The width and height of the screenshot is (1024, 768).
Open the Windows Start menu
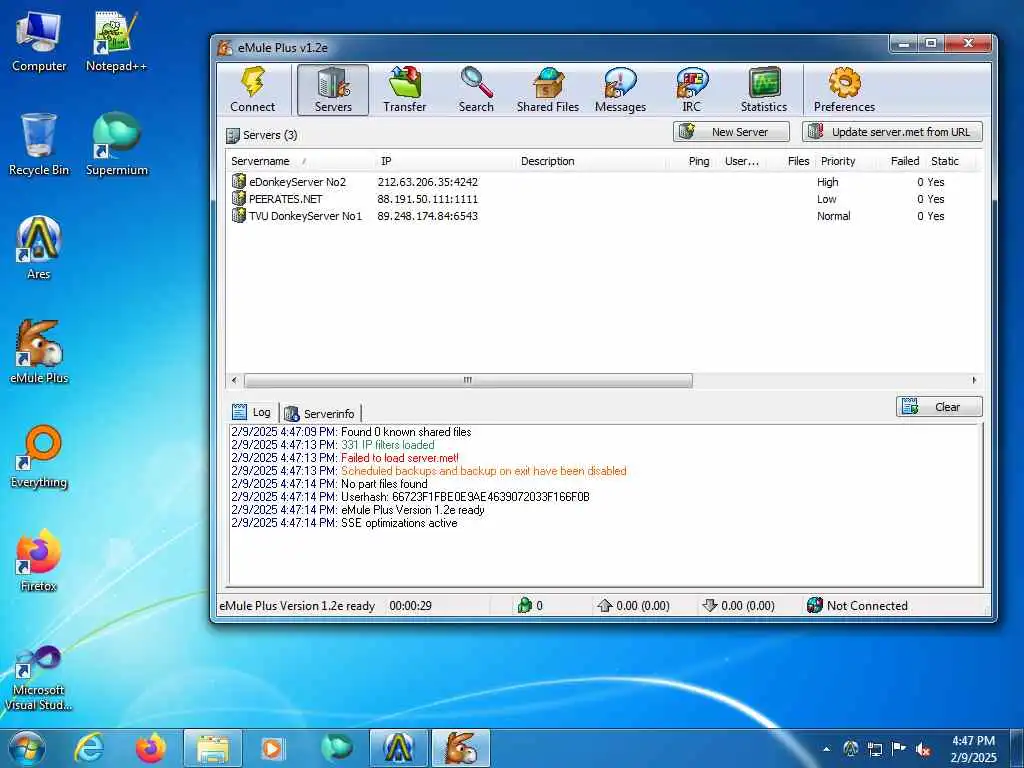[27, 748]
